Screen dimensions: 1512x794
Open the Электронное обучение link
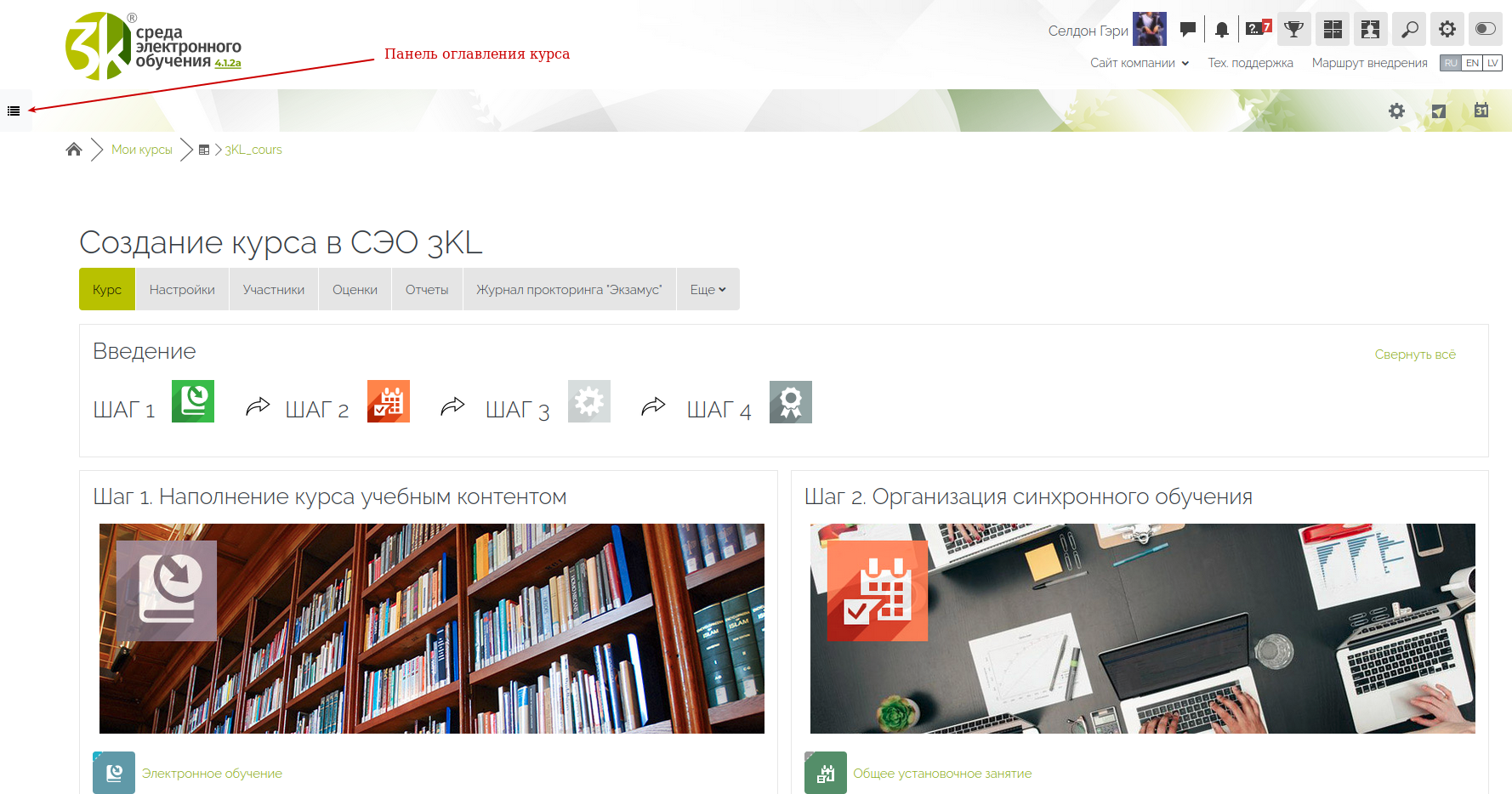click(212, 774)
